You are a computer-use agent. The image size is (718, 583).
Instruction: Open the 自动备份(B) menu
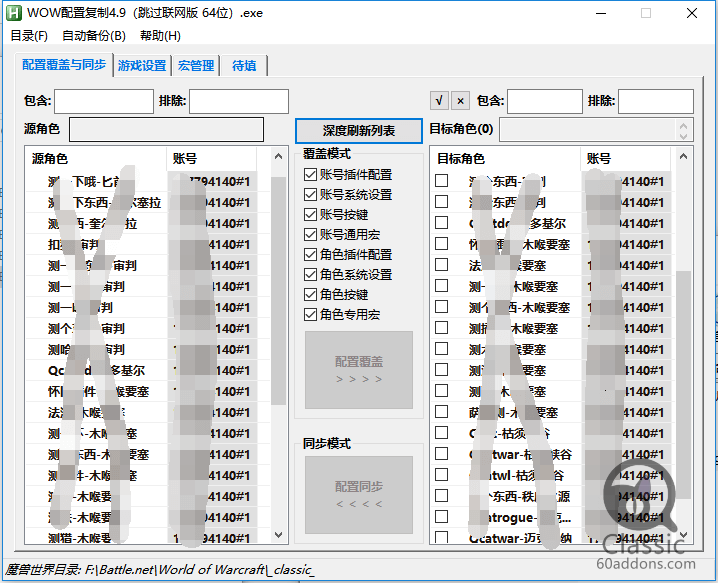pos(93,36)
